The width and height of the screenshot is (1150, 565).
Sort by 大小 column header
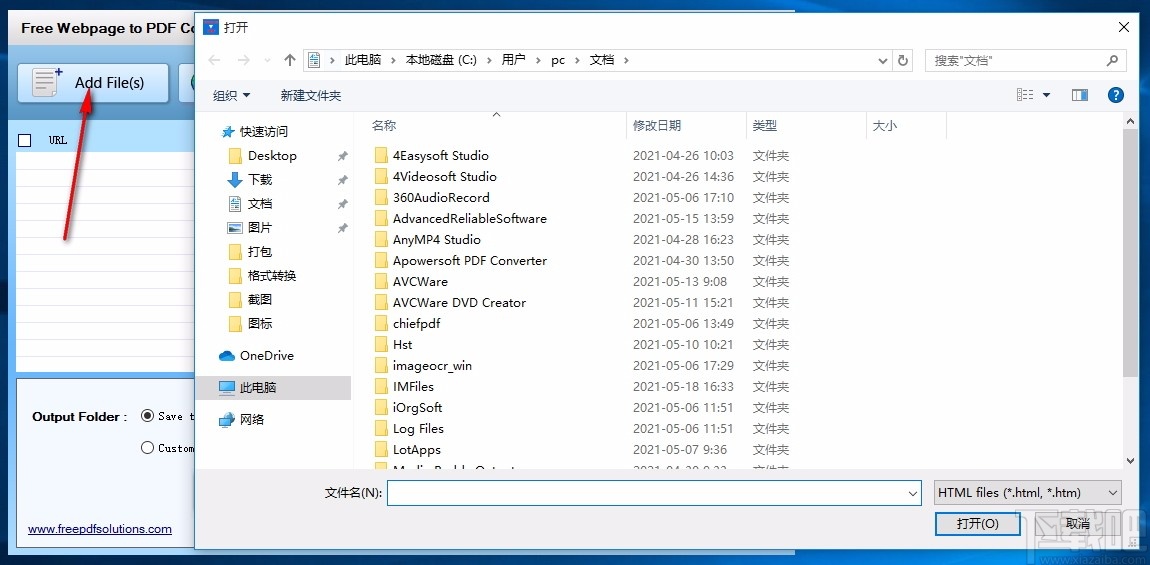pos(907,125)
